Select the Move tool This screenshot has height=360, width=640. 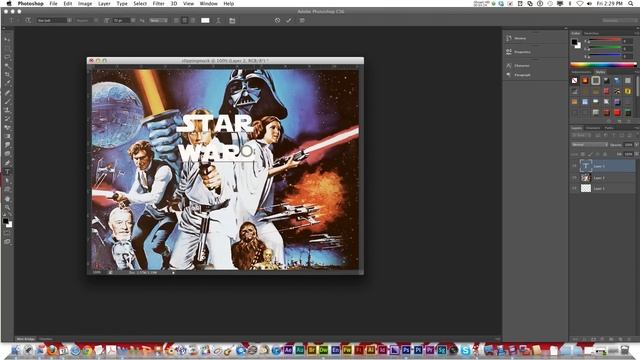coord(7,39)
